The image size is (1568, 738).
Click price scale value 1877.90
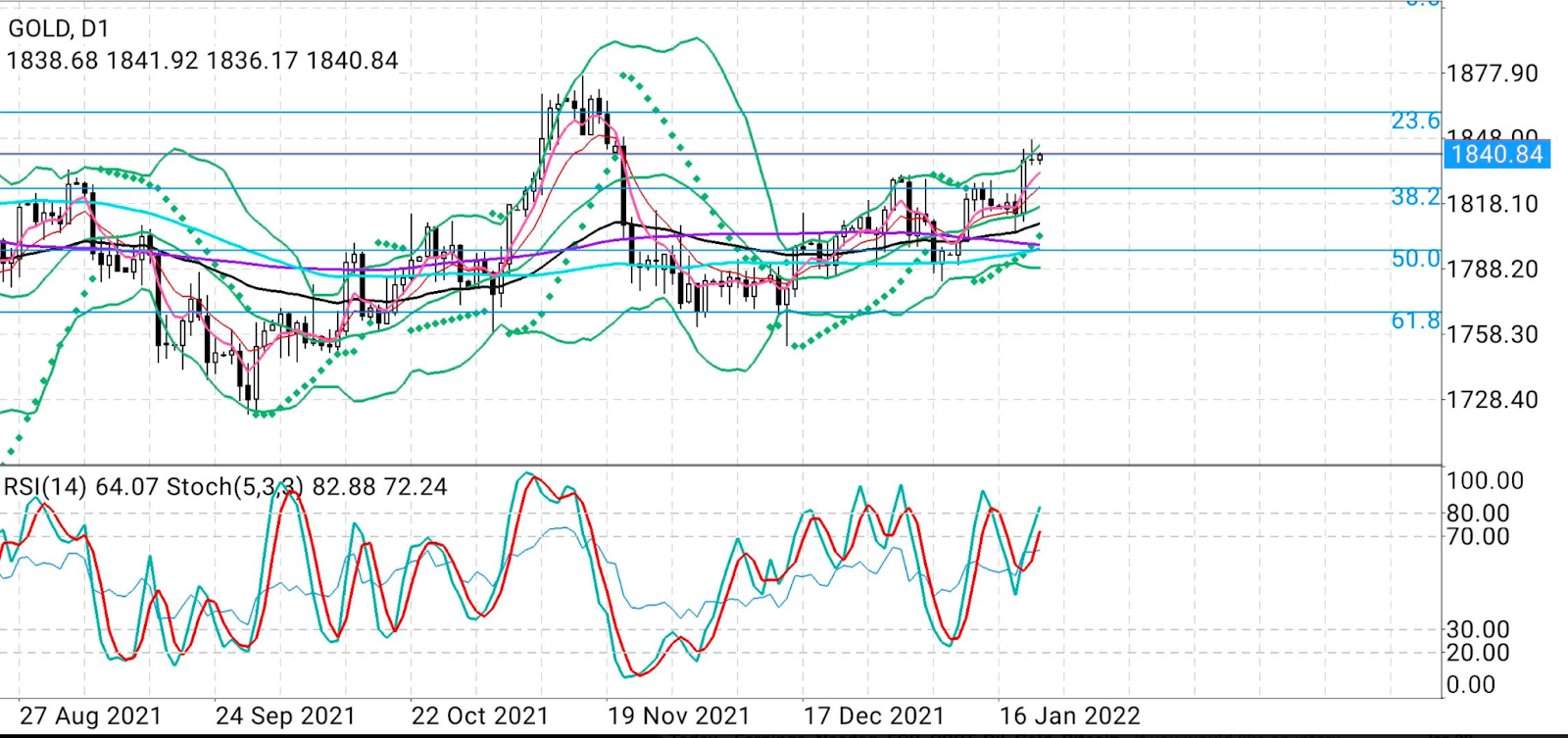tap(1493, 74)
